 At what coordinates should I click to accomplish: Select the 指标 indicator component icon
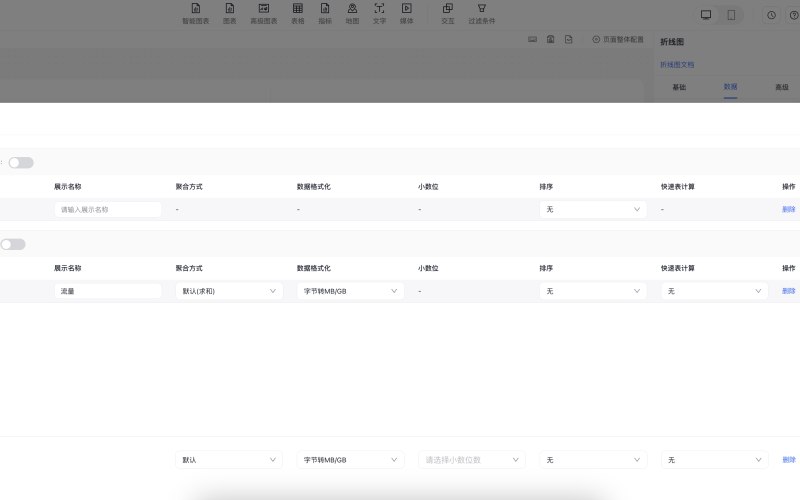tap(325, 14)
